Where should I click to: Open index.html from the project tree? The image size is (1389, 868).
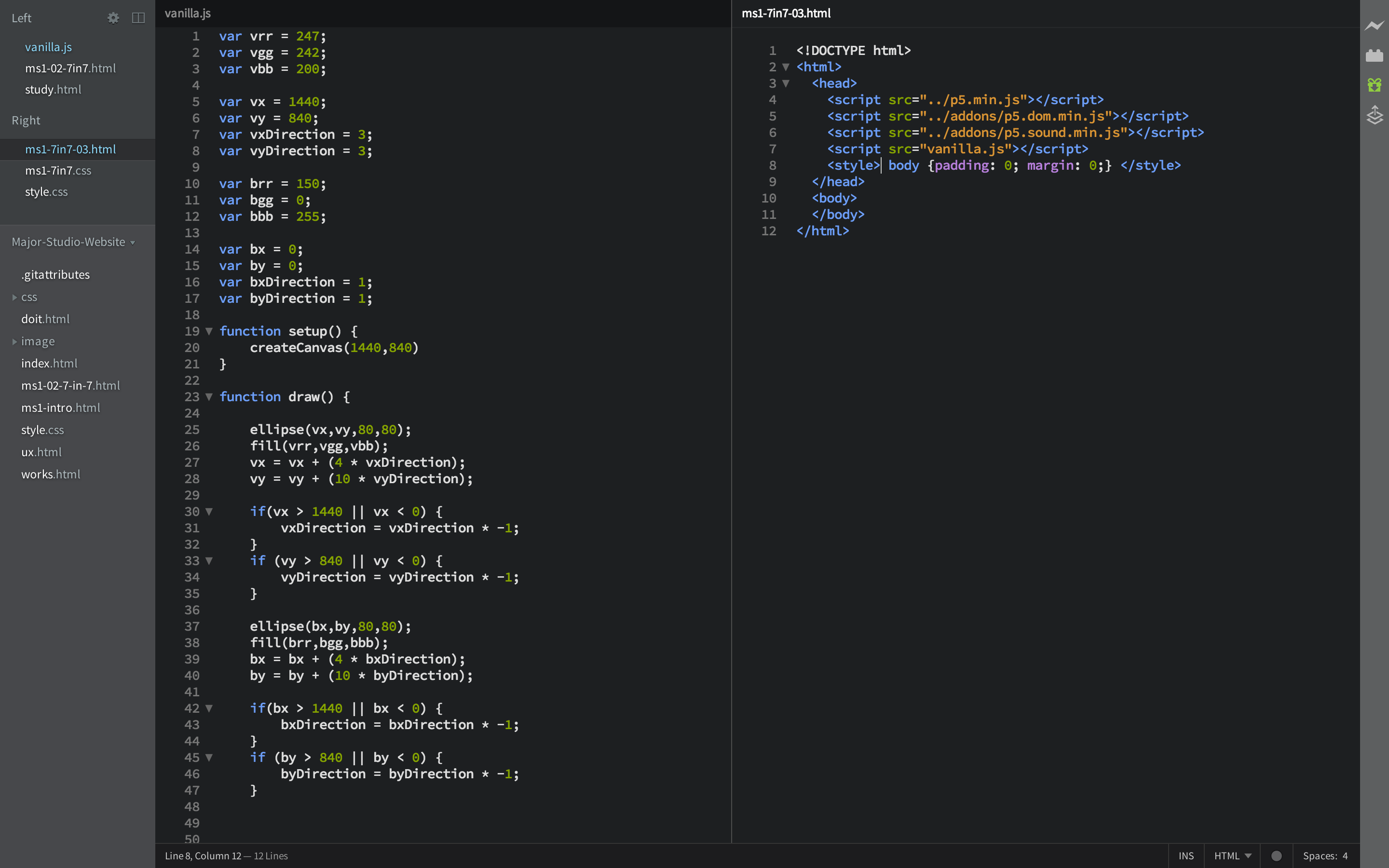(49, 364)
